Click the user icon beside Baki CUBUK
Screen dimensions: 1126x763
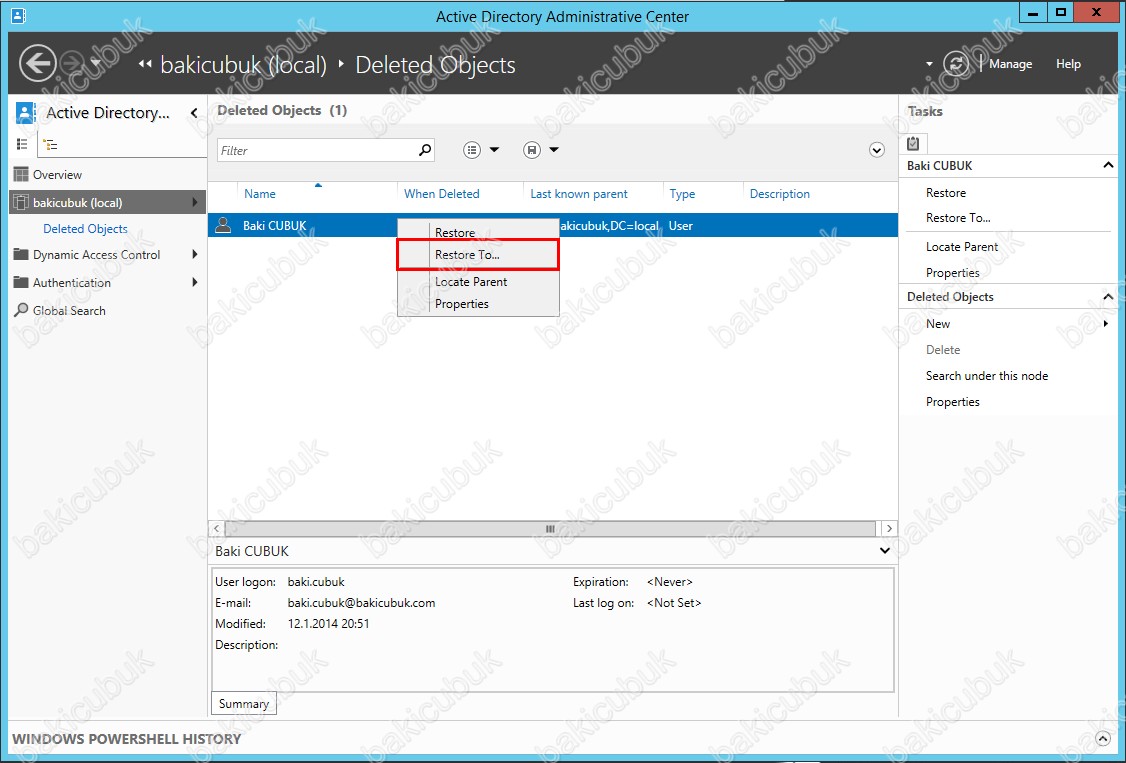[x=223, y=225]
